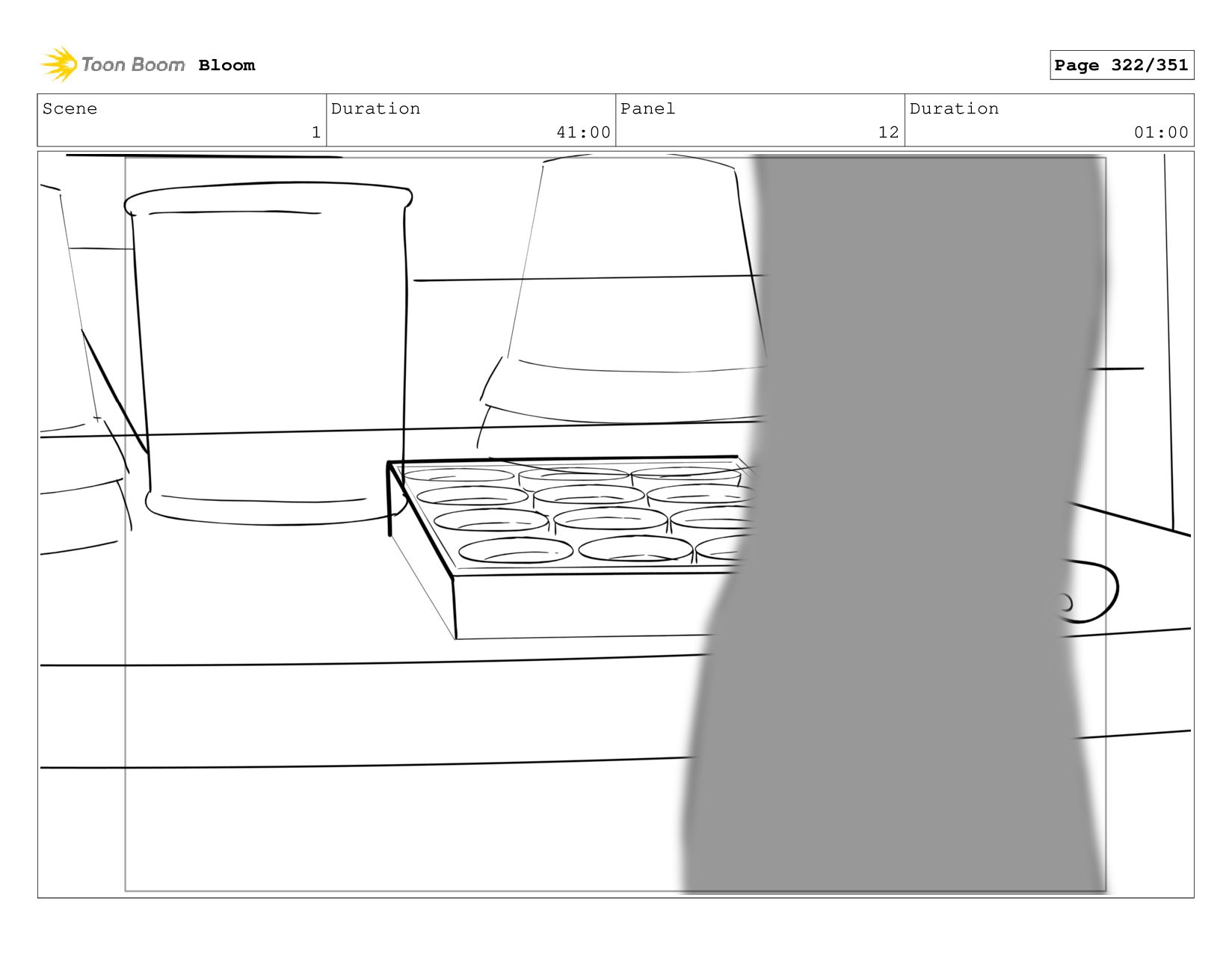This screenshot has width=1232, height=954.
Task: Click the 'Scene' header label
Action: point(70,108)
